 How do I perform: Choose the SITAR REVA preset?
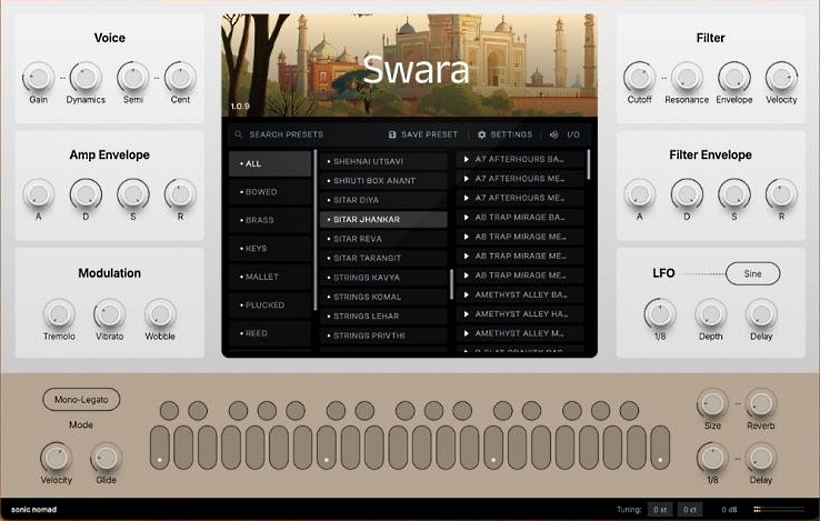click(x=383, y=239)
